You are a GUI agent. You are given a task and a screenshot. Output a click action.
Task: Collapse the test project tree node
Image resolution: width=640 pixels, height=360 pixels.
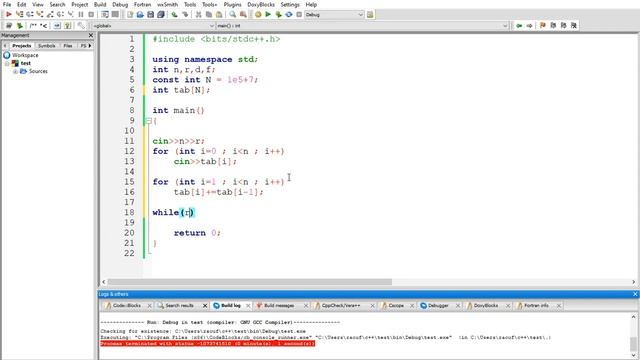7,63
